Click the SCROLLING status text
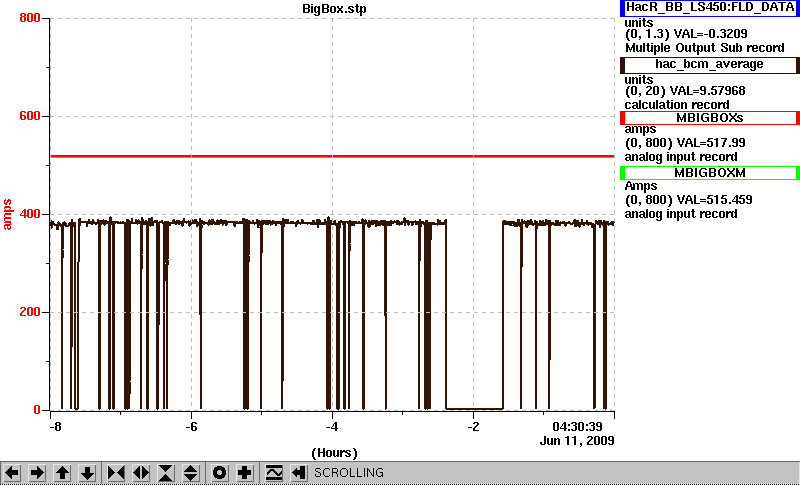The width and height of the screenshot is (800, 485). pos(349,473)
